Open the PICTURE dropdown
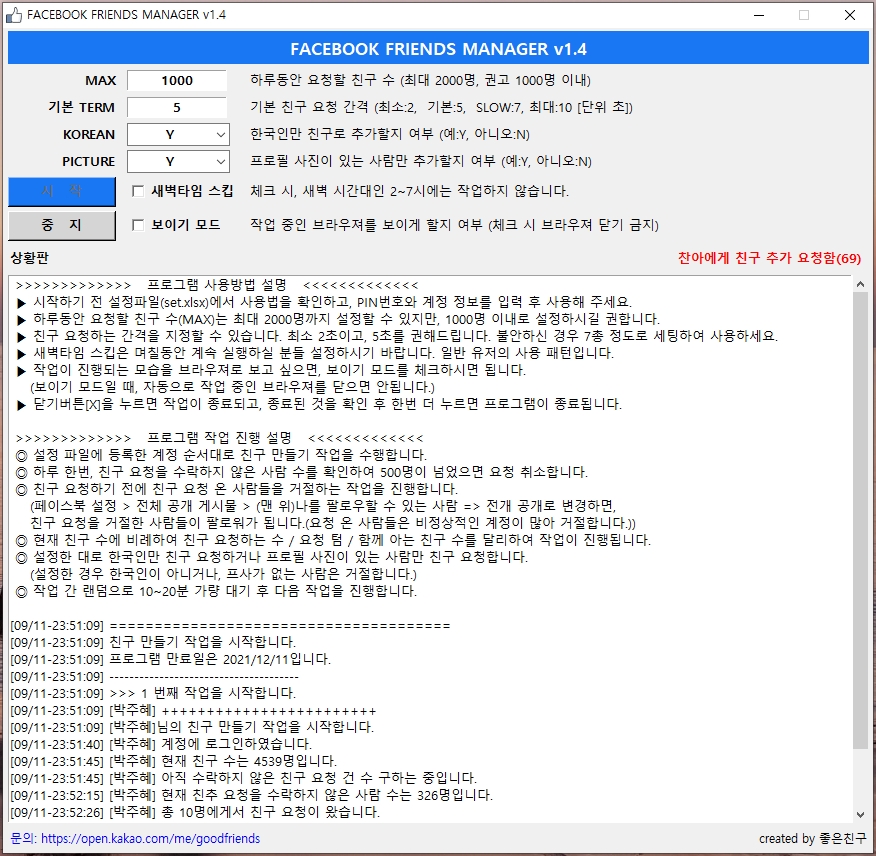This screenshot has width=876, height=856. point(178,161)
